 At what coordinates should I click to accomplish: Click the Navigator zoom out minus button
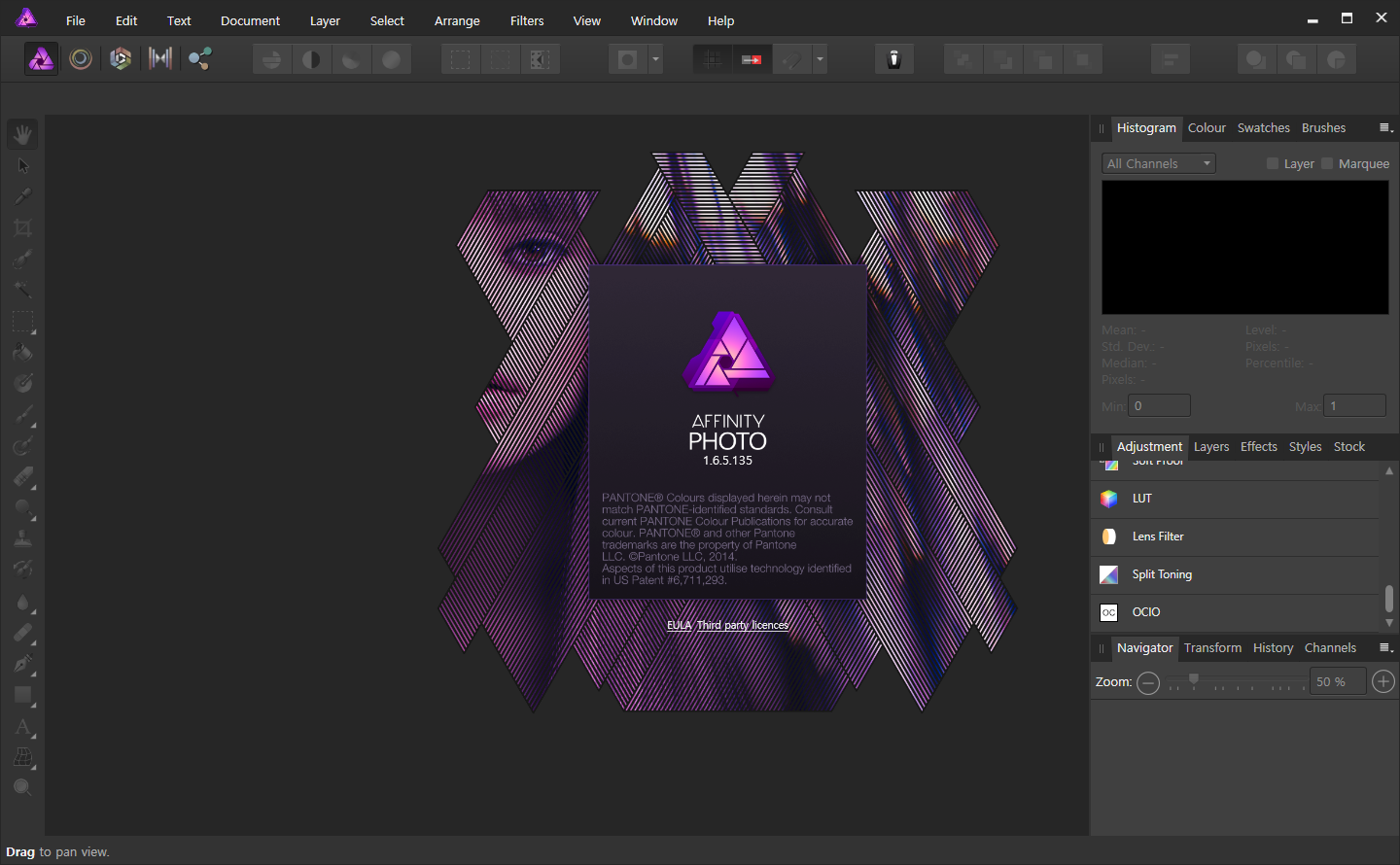pyautogui.click(x=1148, y=682)
